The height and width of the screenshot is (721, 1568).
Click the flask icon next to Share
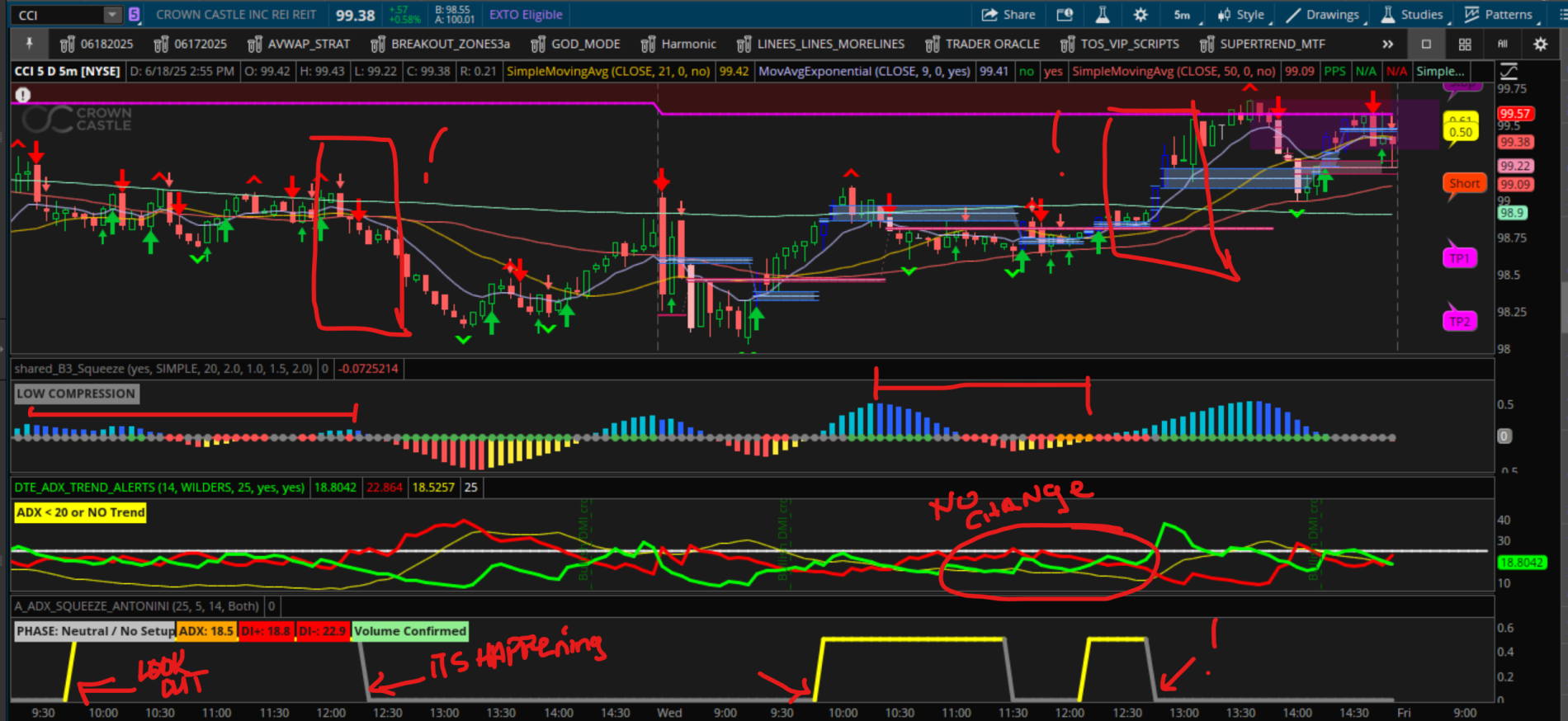[x=1103, y=15]
